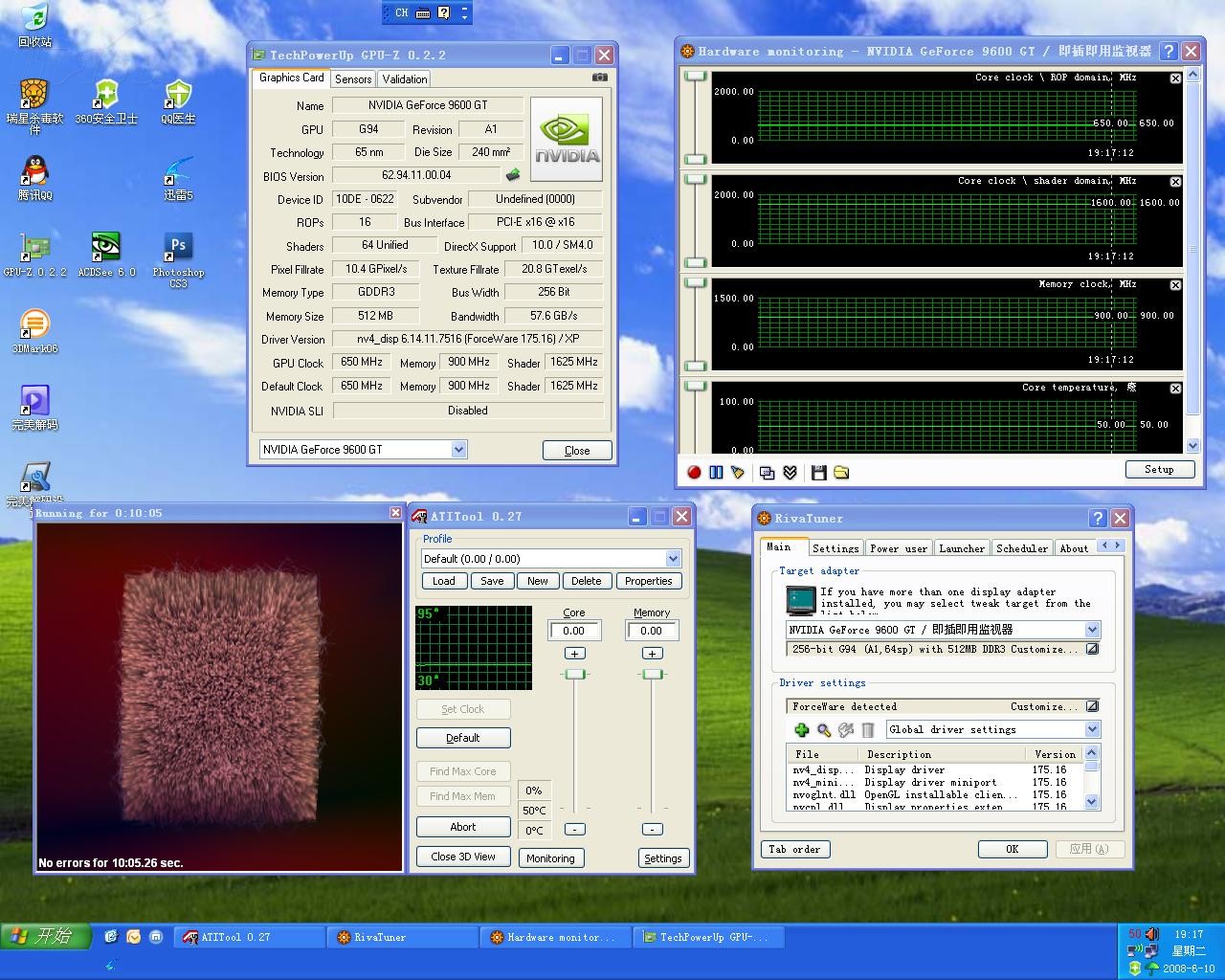Close the Memory clock graph
1225x980 pixels.
(1175, 285)
